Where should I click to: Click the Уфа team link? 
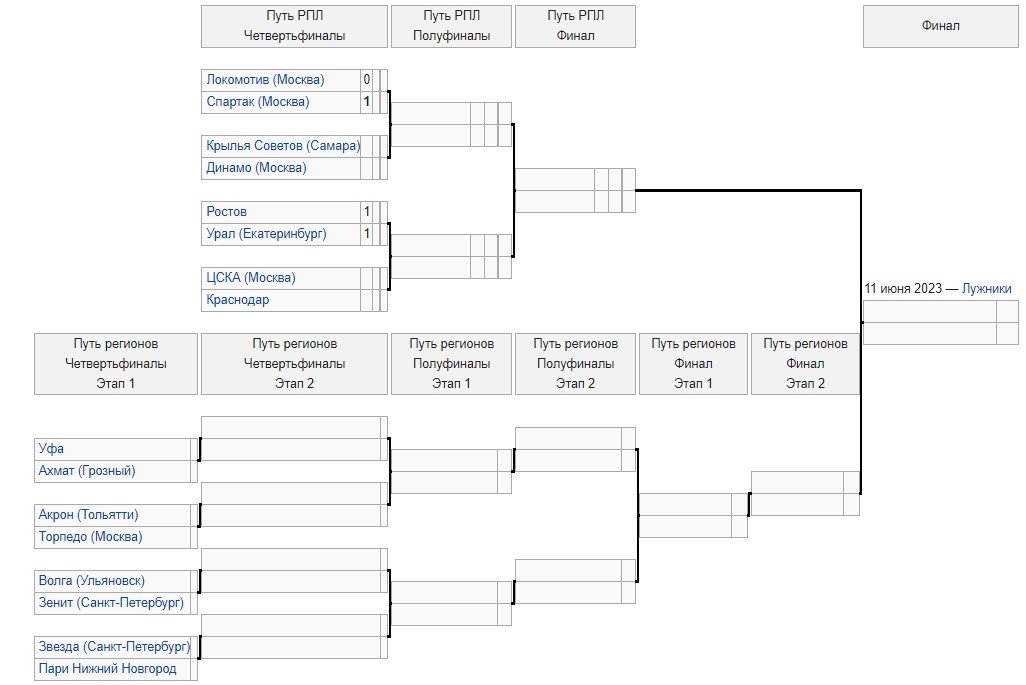pyautogui.click(x=51, y=449)
